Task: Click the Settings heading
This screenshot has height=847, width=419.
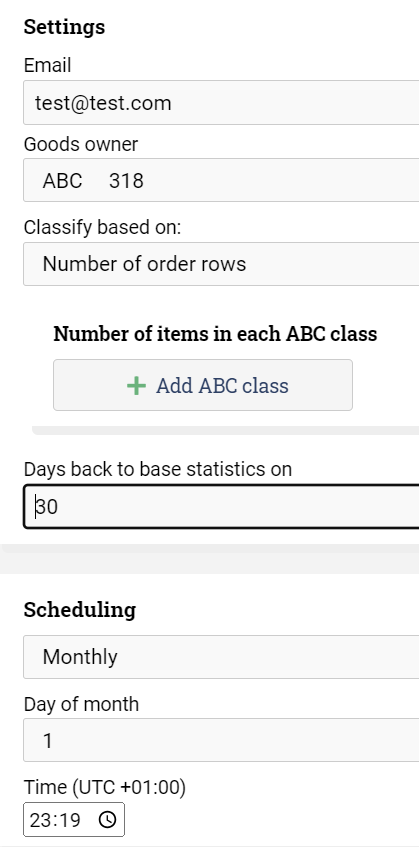Action: [x=64, y=27]
